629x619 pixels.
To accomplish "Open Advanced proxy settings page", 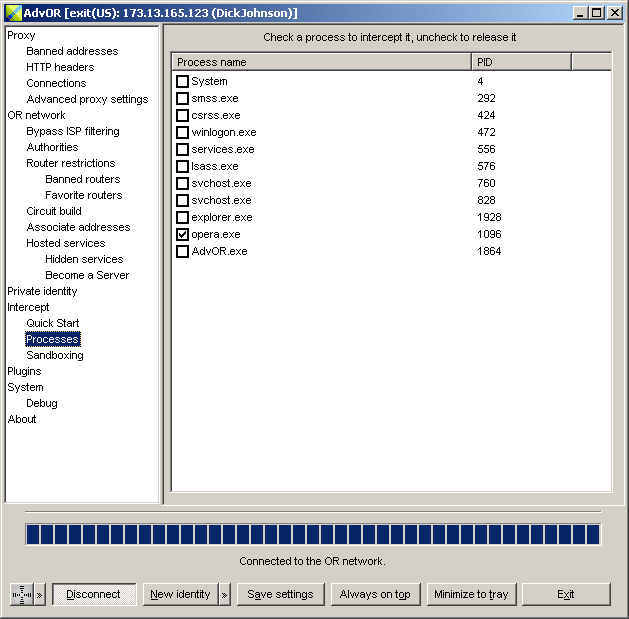I will 87,99.
